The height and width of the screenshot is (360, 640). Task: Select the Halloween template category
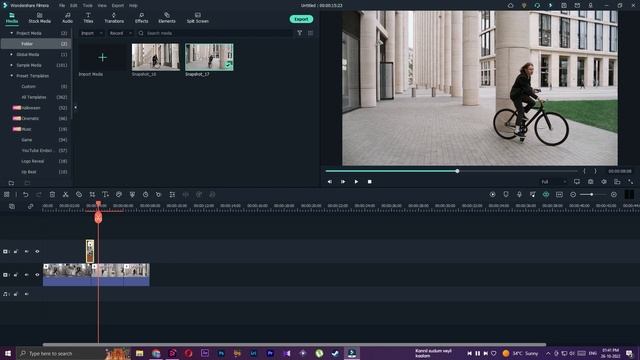pyautogui.click(x=31, y=108)
